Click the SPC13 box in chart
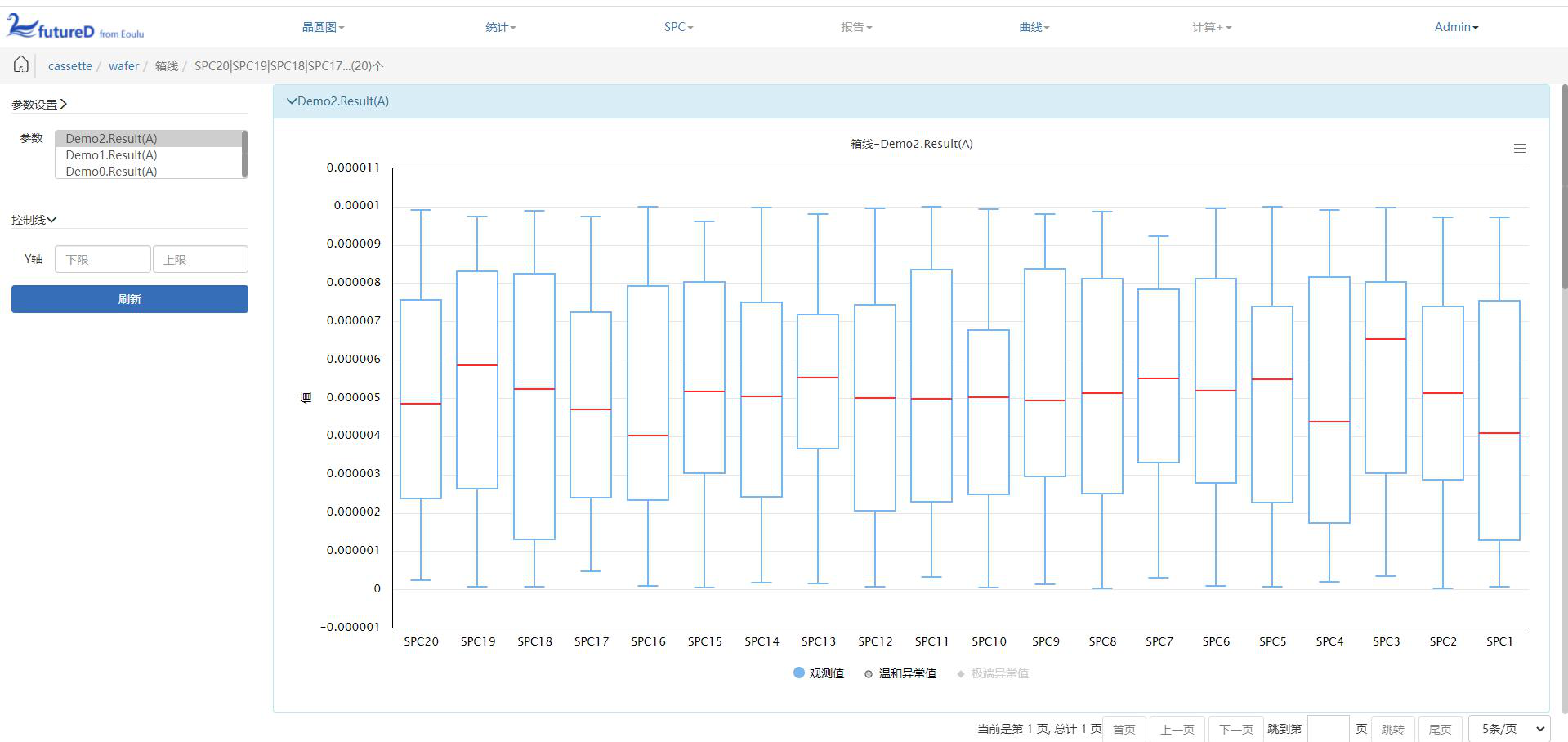 [818, 382]
